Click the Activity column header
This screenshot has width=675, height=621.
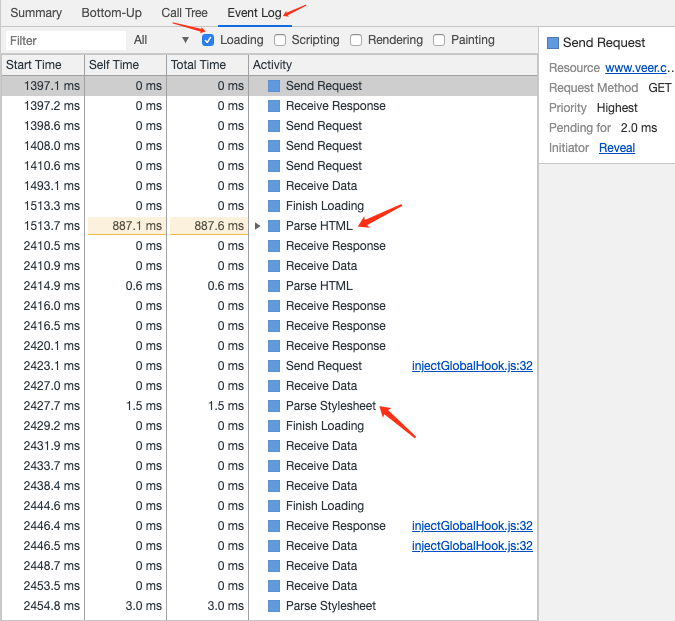393,65
